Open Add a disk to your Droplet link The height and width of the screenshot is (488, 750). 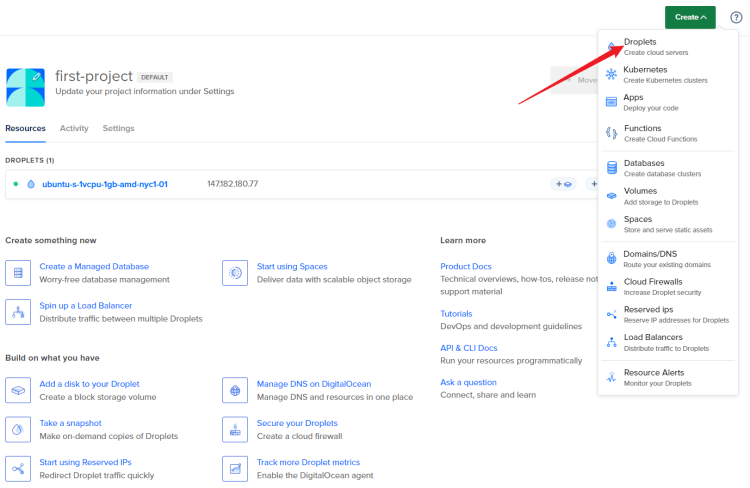tap(89, 384)
